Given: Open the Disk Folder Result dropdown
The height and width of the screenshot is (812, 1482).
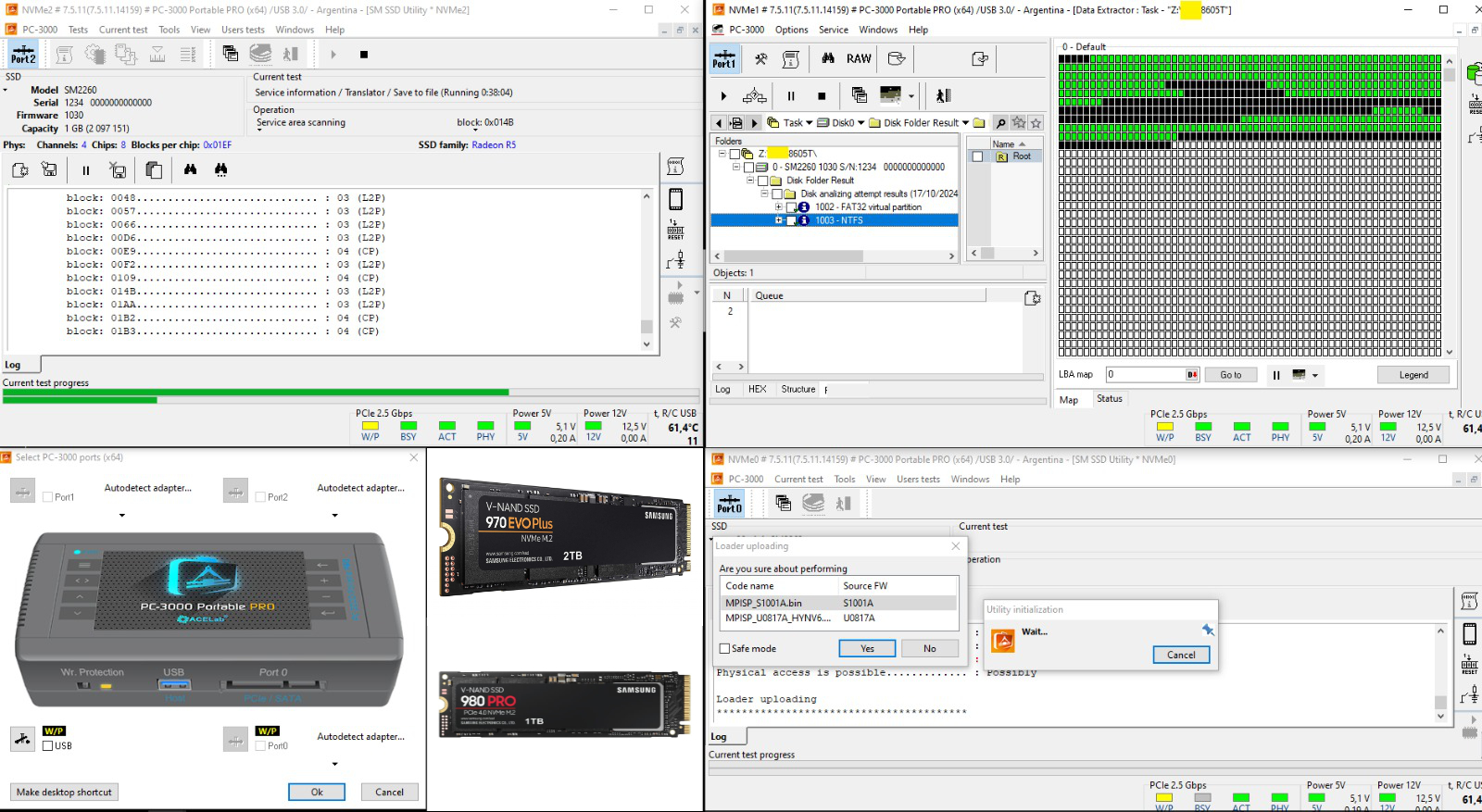Looking at the screenshot, I should click(965, 123).
